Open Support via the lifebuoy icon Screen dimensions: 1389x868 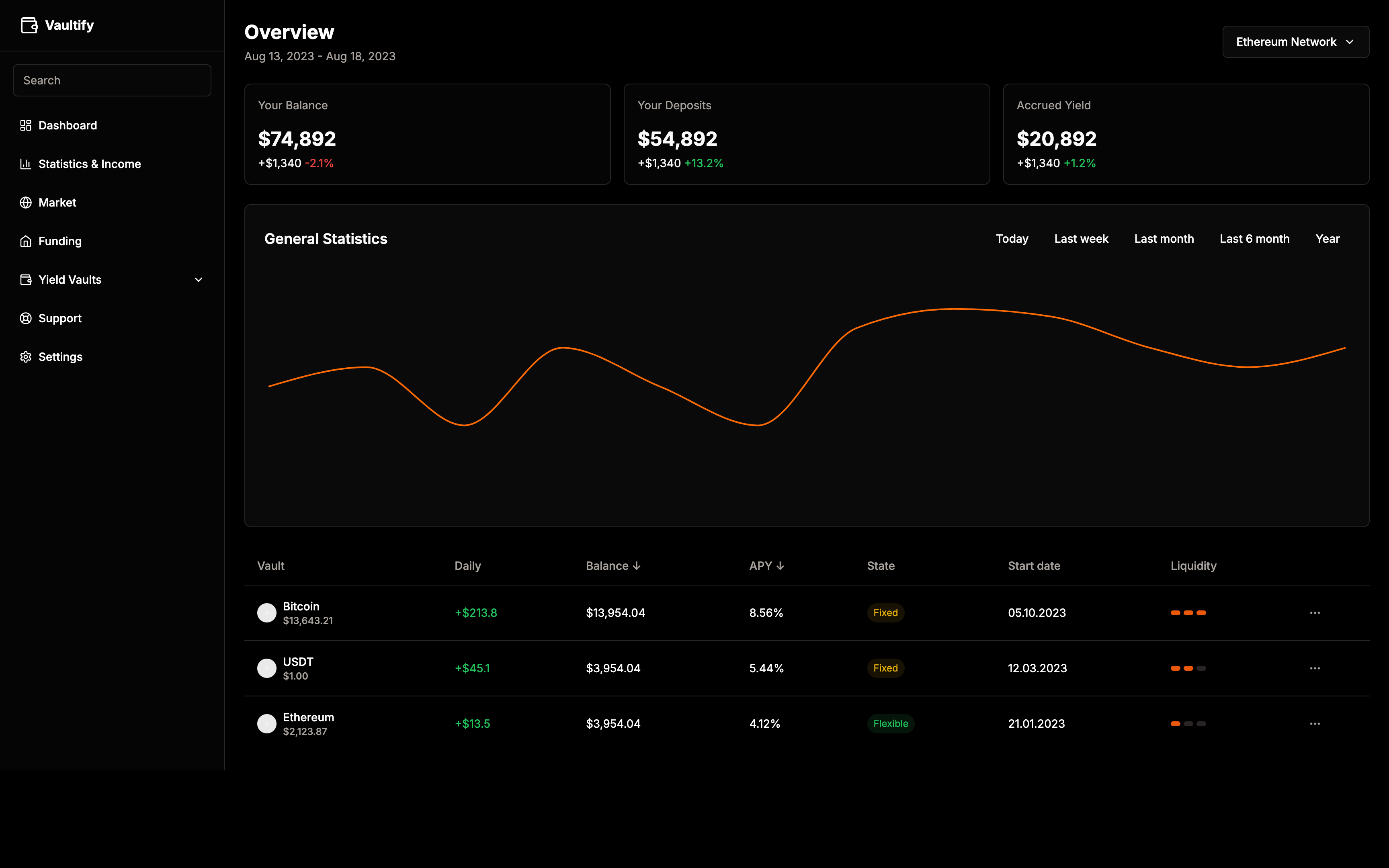point(26,318)
